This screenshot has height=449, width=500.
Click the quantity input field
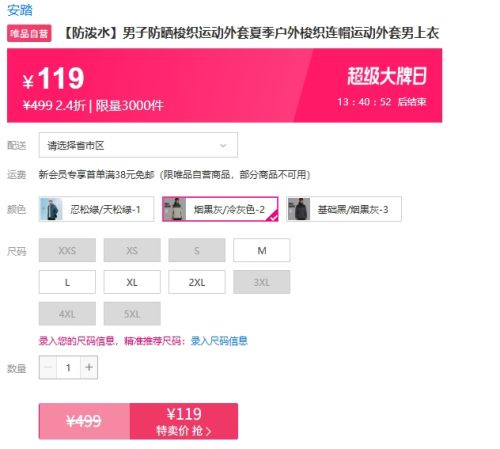tap(68, 367)
